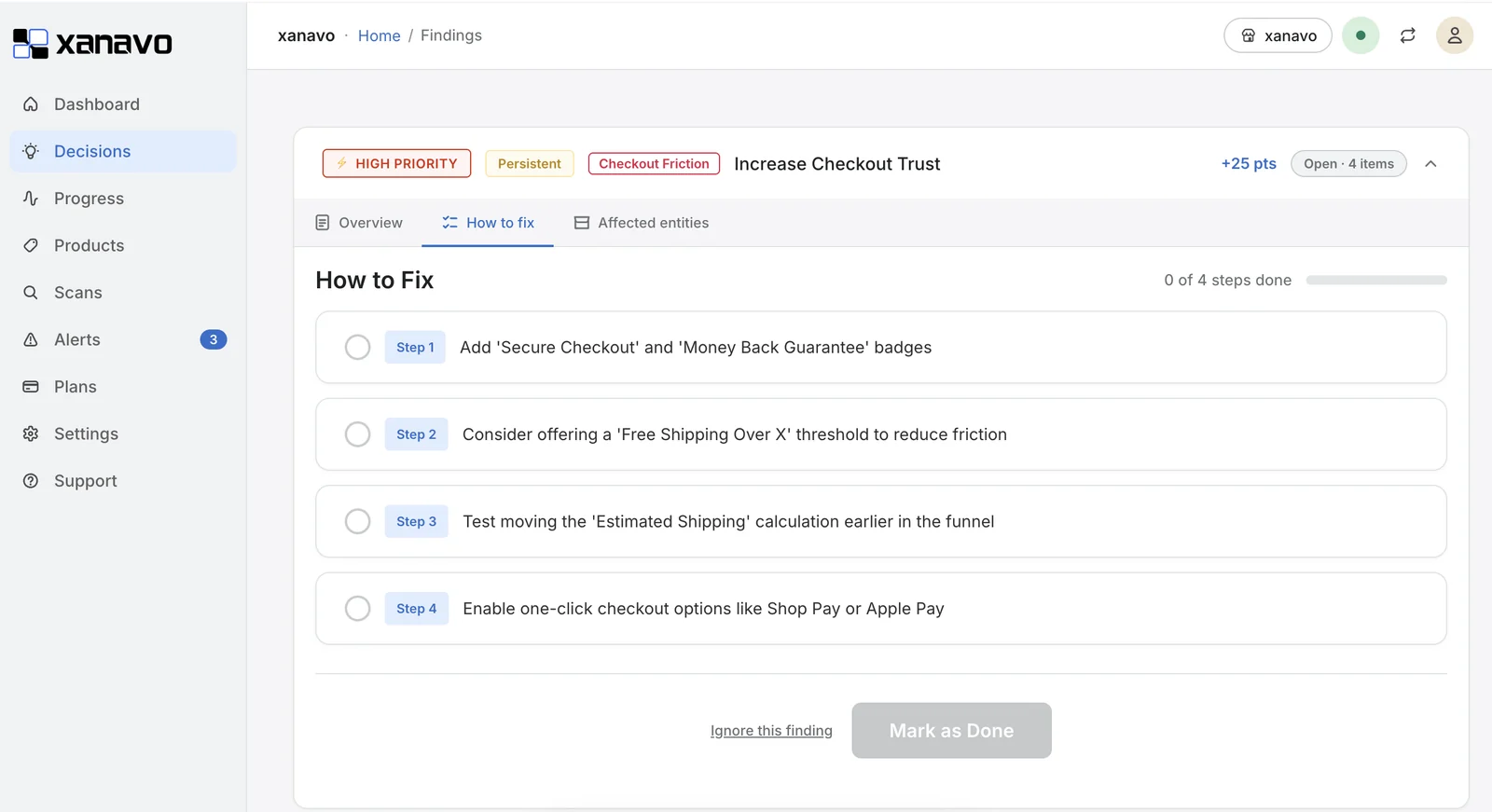Open the Plans page
The image size is (1492, 812).
click(x=123, y=387)
